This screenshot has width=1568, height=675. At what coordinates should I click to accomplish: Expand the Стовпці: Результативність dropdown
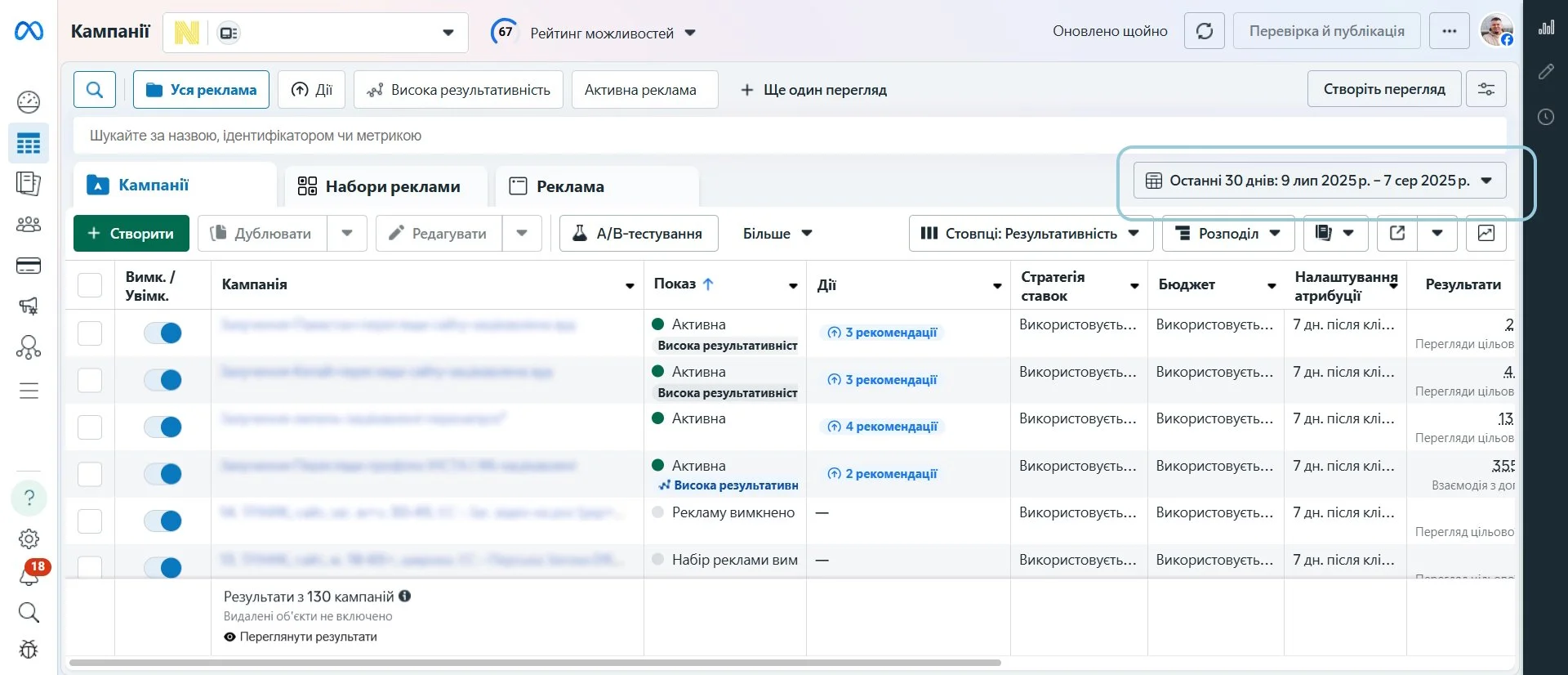1031,234
